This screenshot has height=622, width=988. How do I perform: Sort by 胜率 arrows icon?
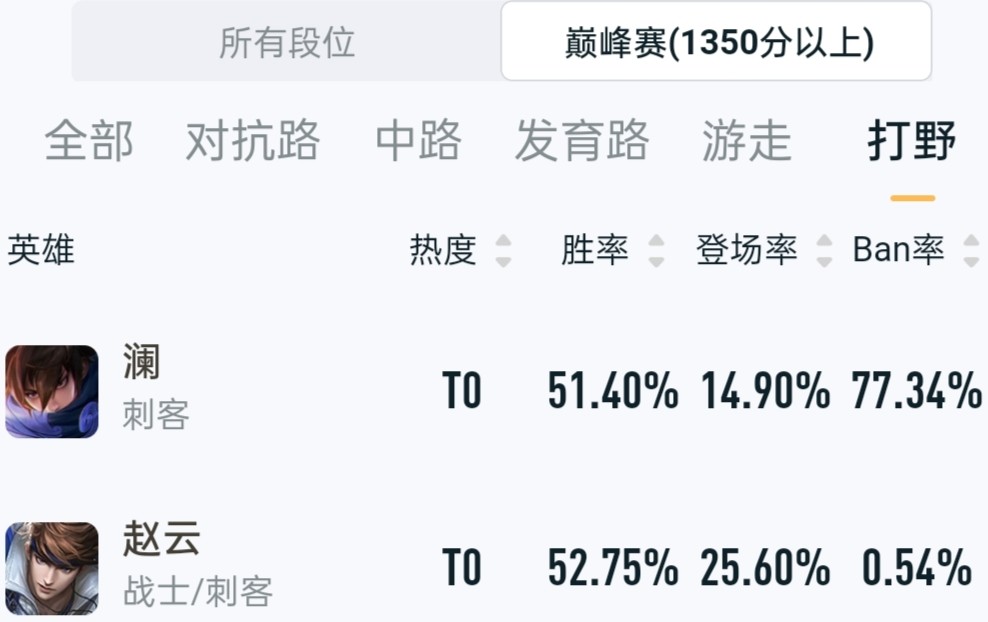click(x=656, y=250)
